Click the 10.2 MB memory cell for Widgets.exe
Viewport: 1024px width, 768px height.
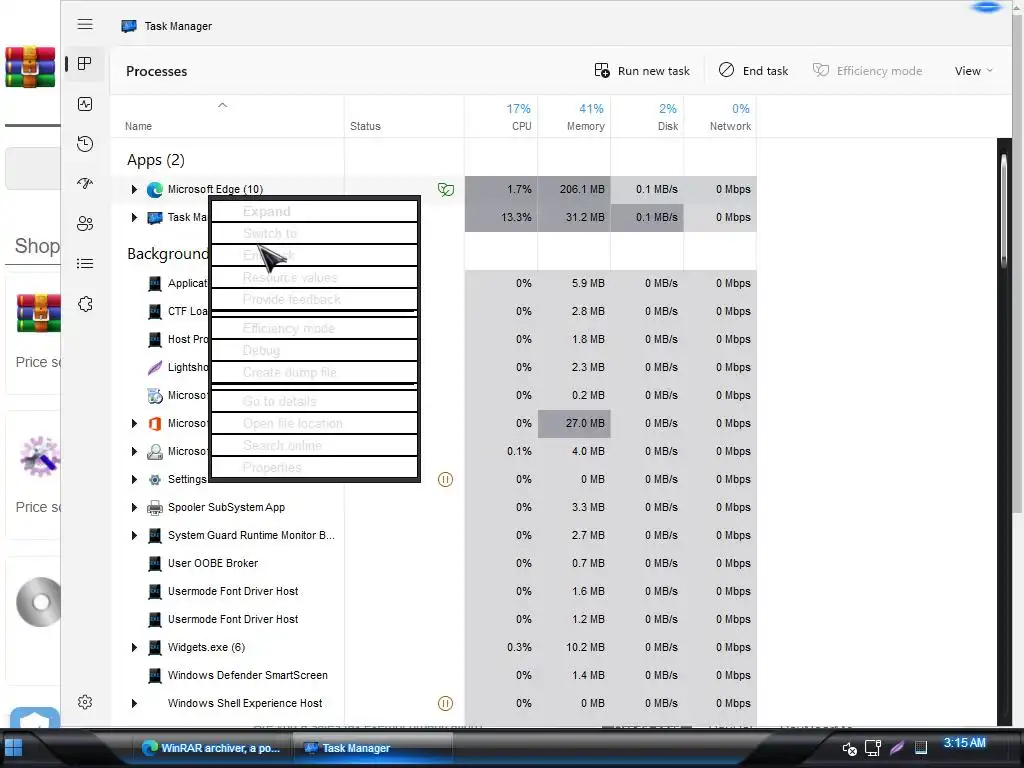pyautogui.click(x=574, y=647)
